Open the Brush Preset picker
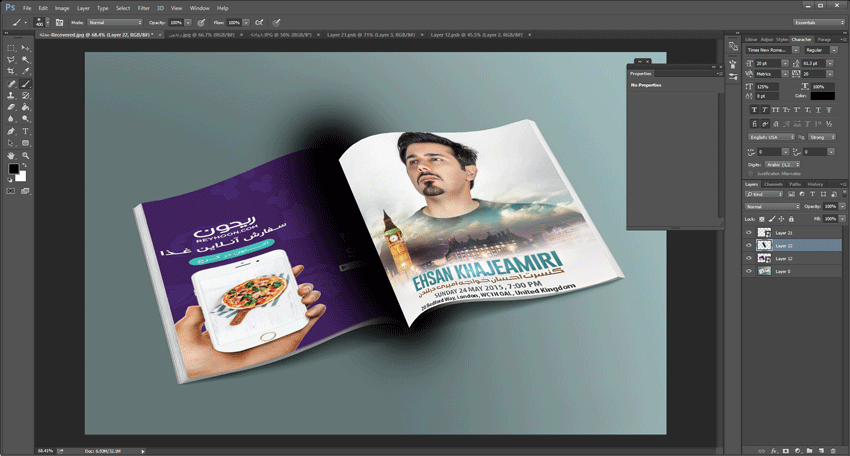Viewport: 850px width, 456px height. [41, 22]
